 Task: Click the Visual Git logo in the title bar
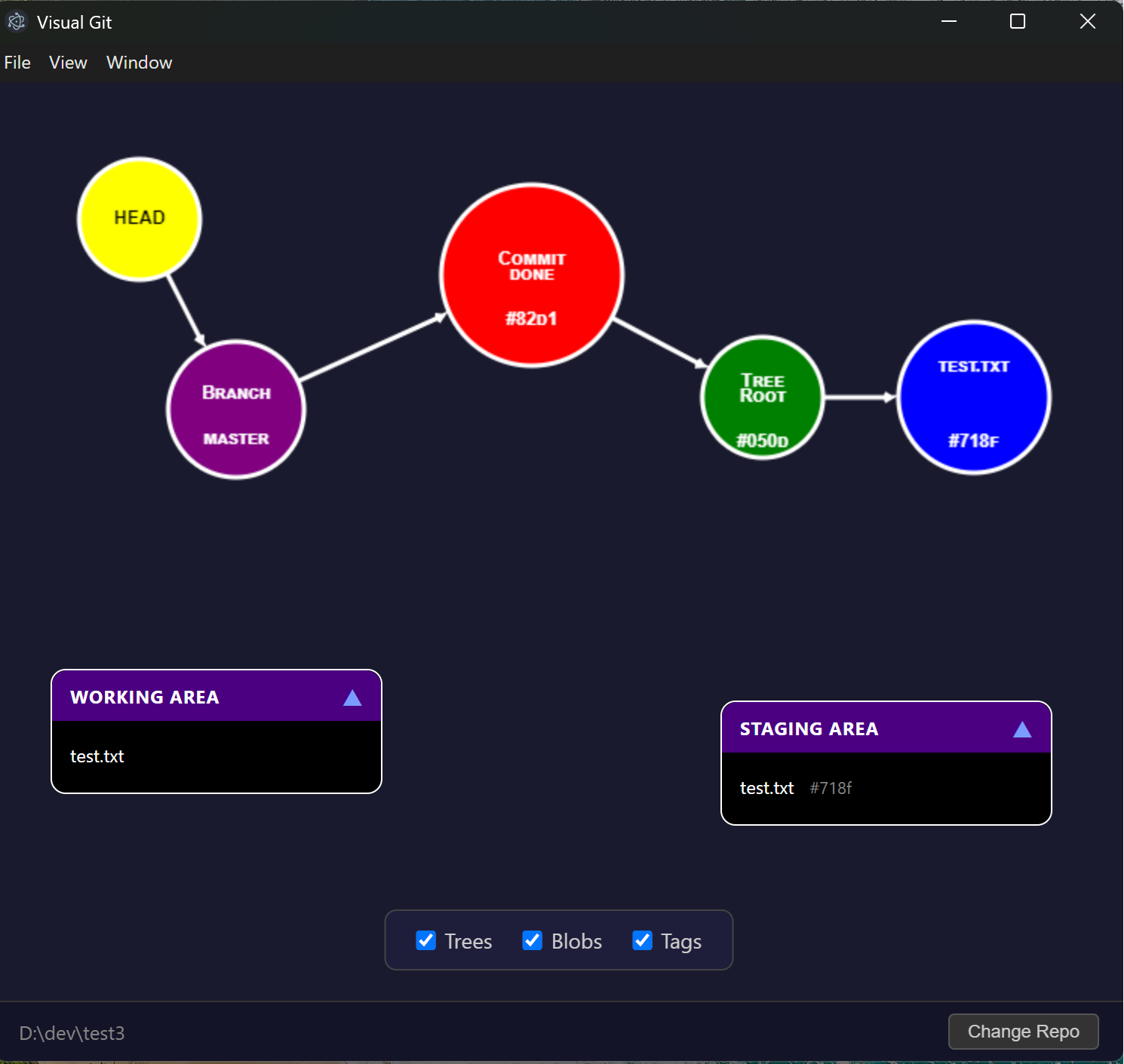[x=16, y=21]
